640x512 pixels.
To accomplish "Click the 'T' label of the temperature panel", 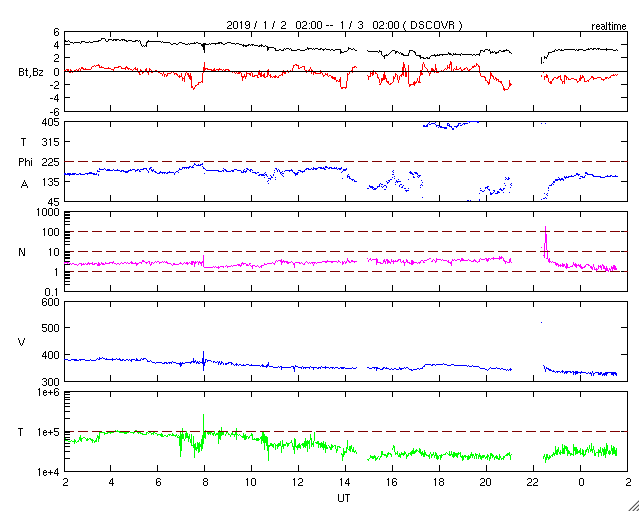I will coord(21,432).
